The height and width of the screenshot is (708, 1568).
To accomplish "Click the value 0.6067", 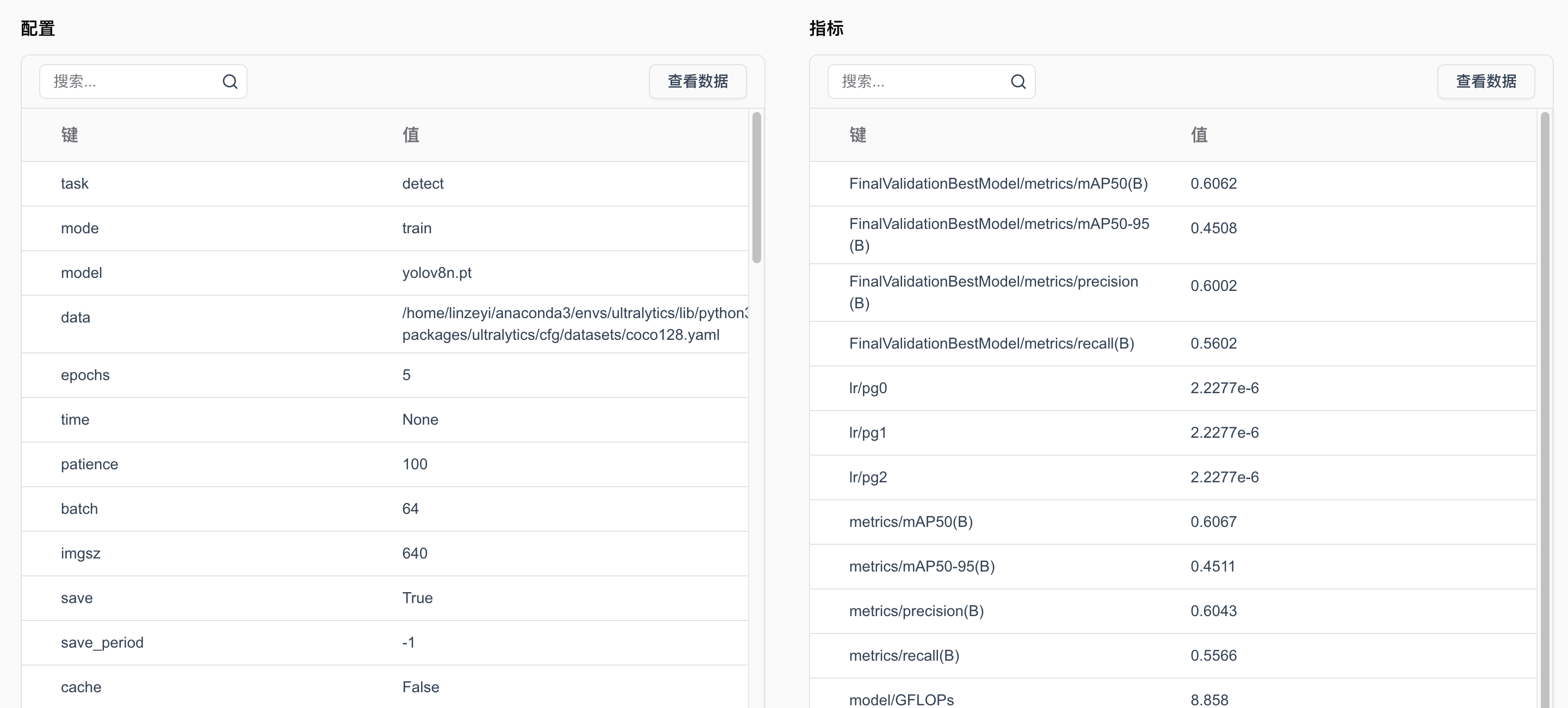I will (x=1213, y=522).
